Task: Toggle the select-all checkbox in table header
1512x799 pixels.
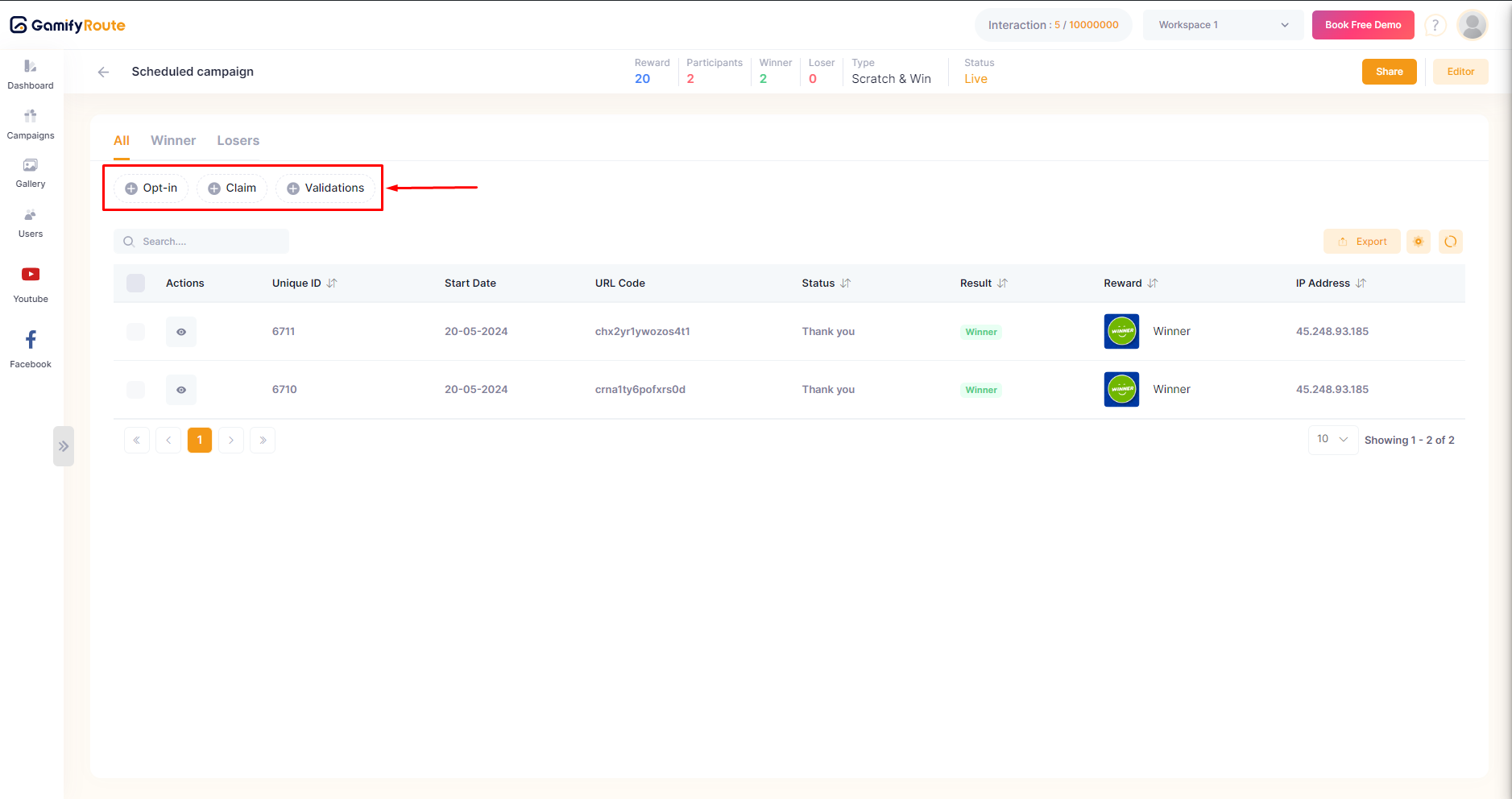Action: coord(136,283)
